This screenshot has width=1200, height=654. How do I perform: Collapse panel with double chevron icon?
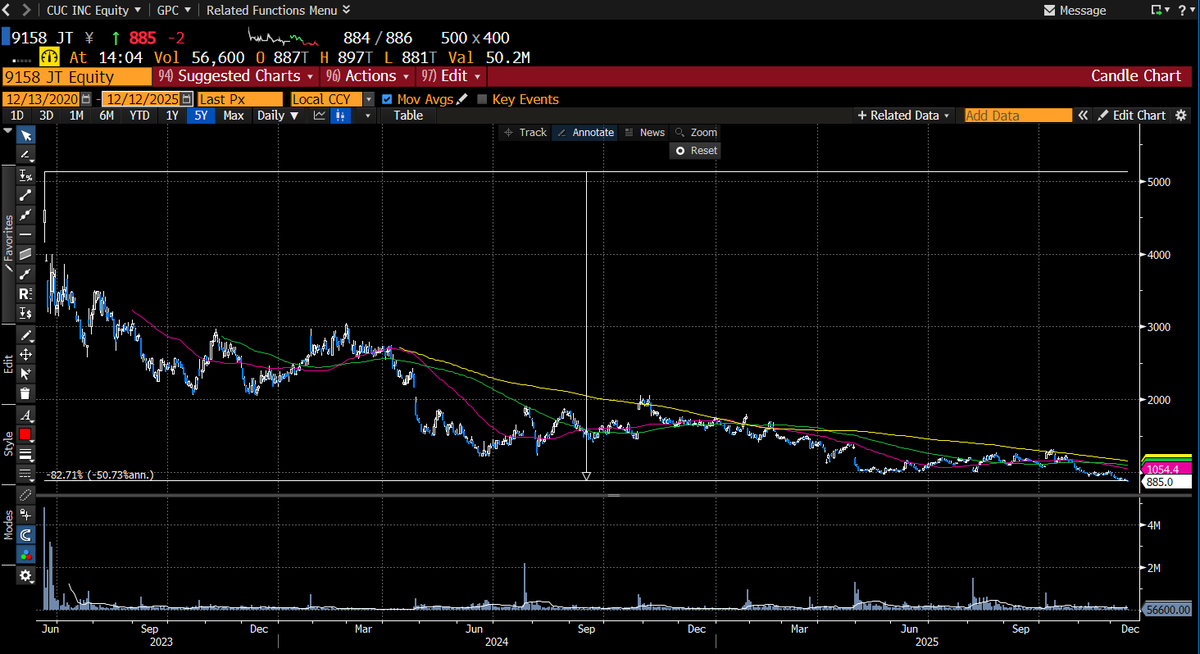pos(1082,115)
